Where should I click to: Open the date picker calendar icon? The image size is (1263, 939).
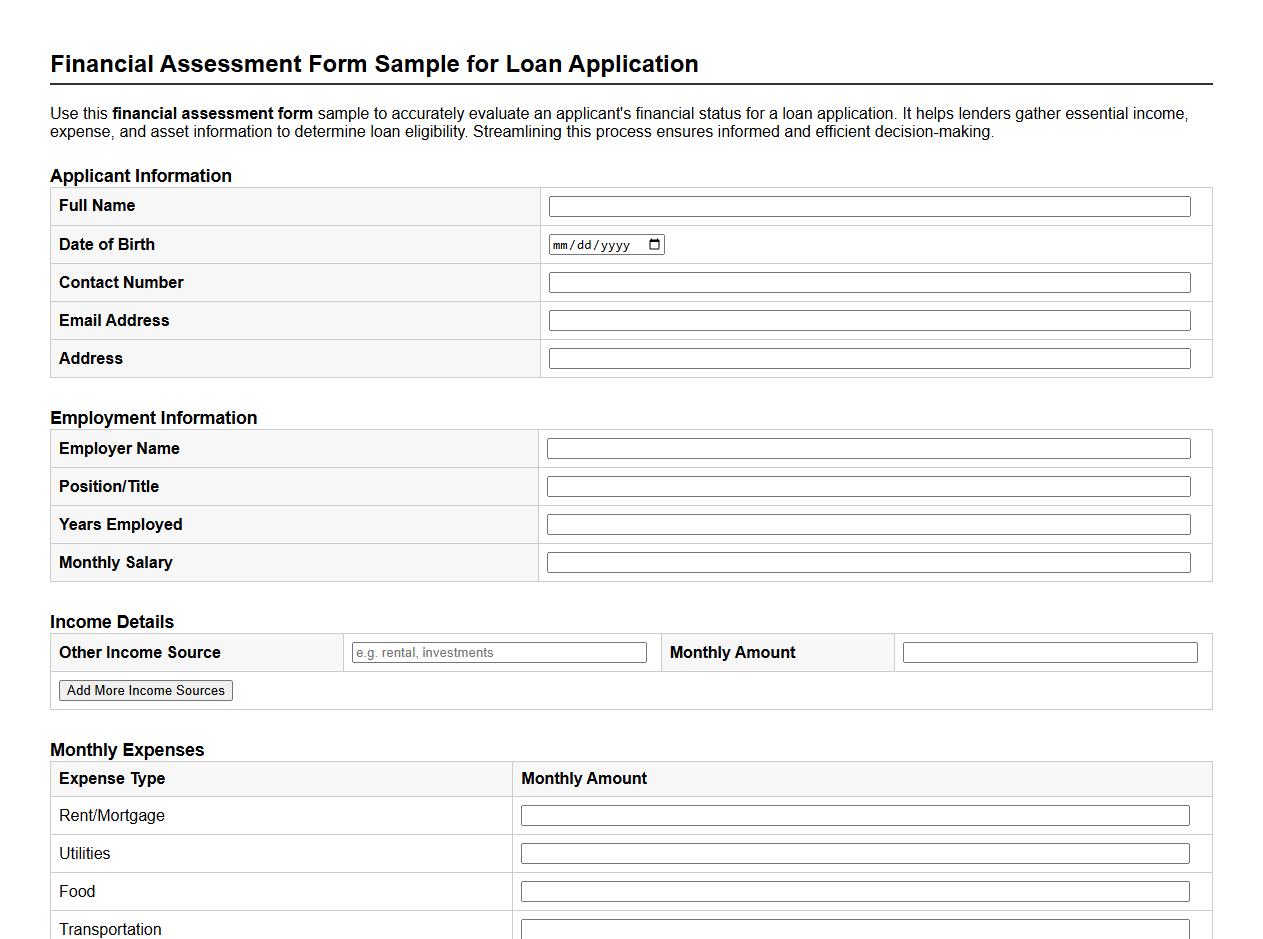tap(653, 243)
